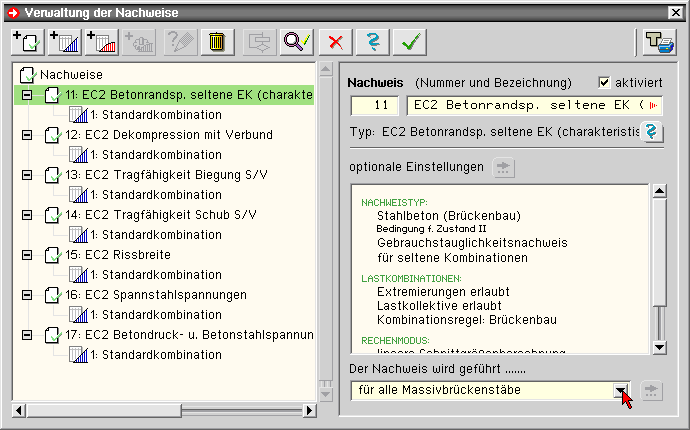This screenshot has width=690, height=430.
Task: Collapse the 15: EC2 Rissbreite tree node
Action: pyautogui.click(x=26, y=255)
